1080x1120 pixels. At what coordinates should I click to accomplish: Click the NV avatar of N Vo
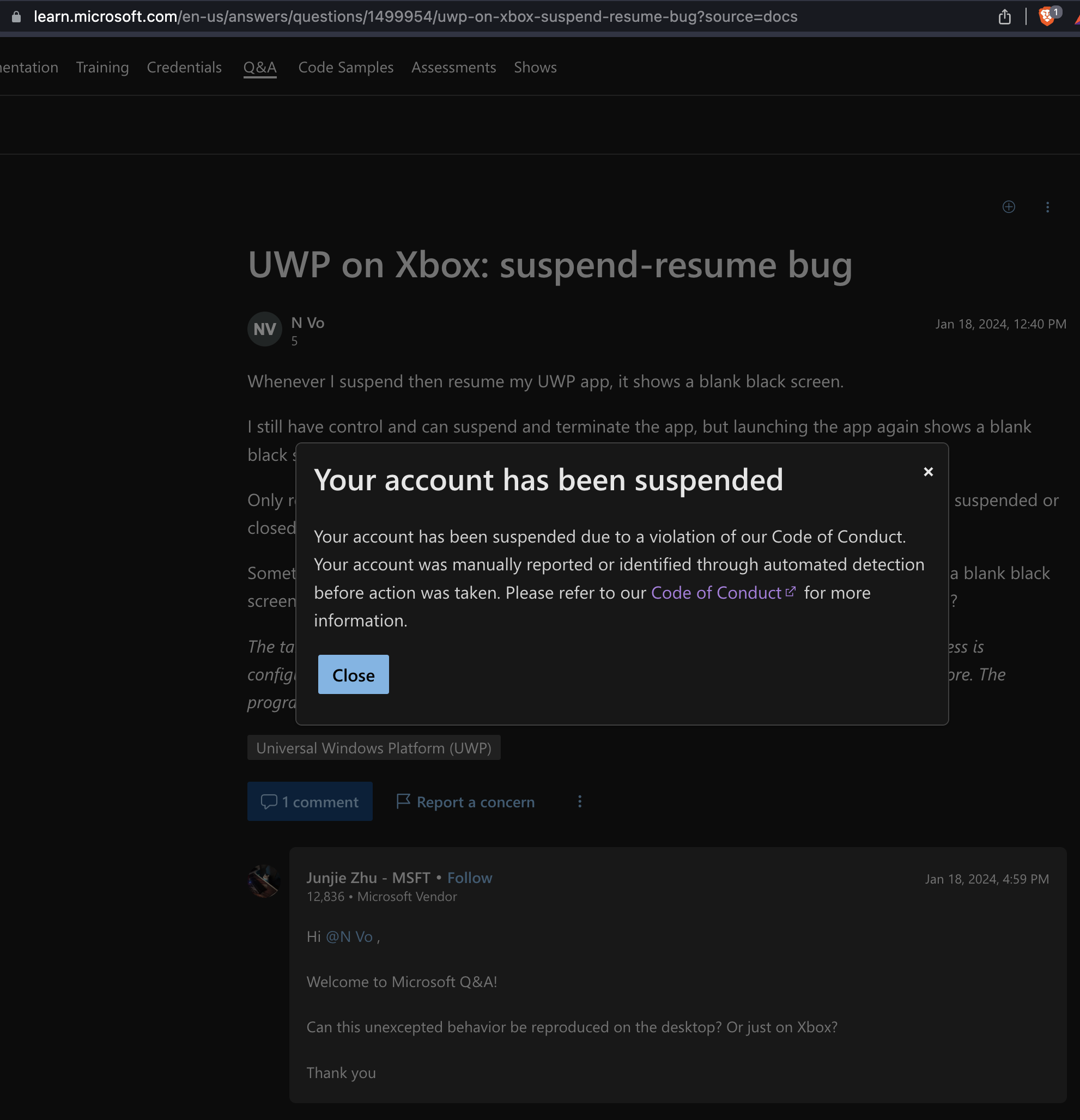(264, 329)
